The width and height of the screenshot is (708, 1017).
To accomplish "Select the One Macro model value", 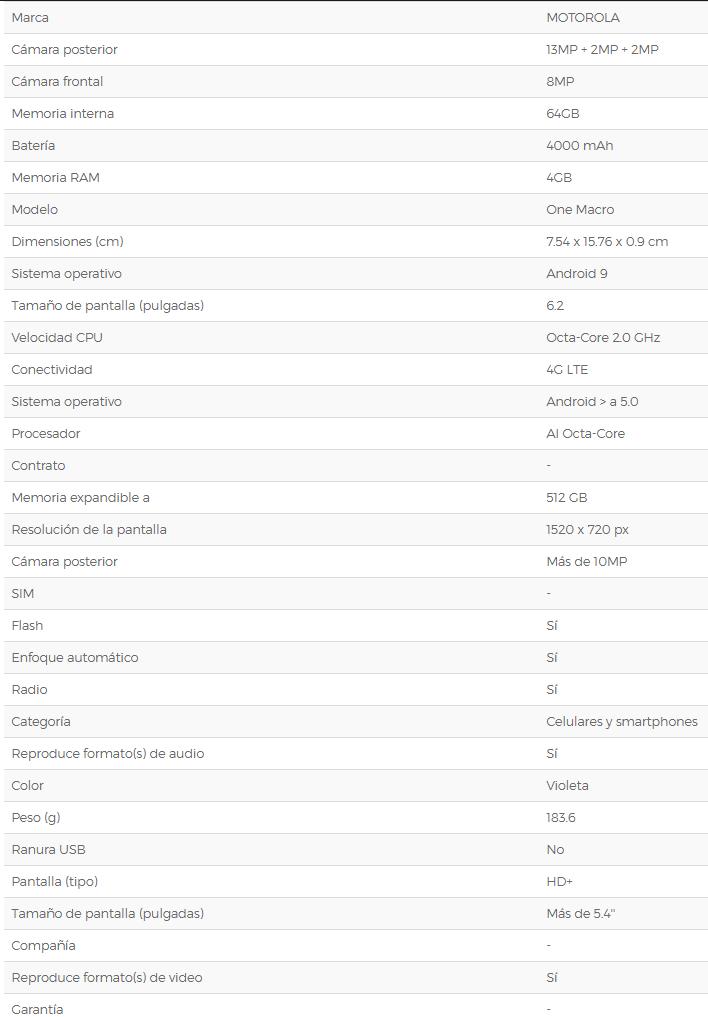I will (580, 209).
